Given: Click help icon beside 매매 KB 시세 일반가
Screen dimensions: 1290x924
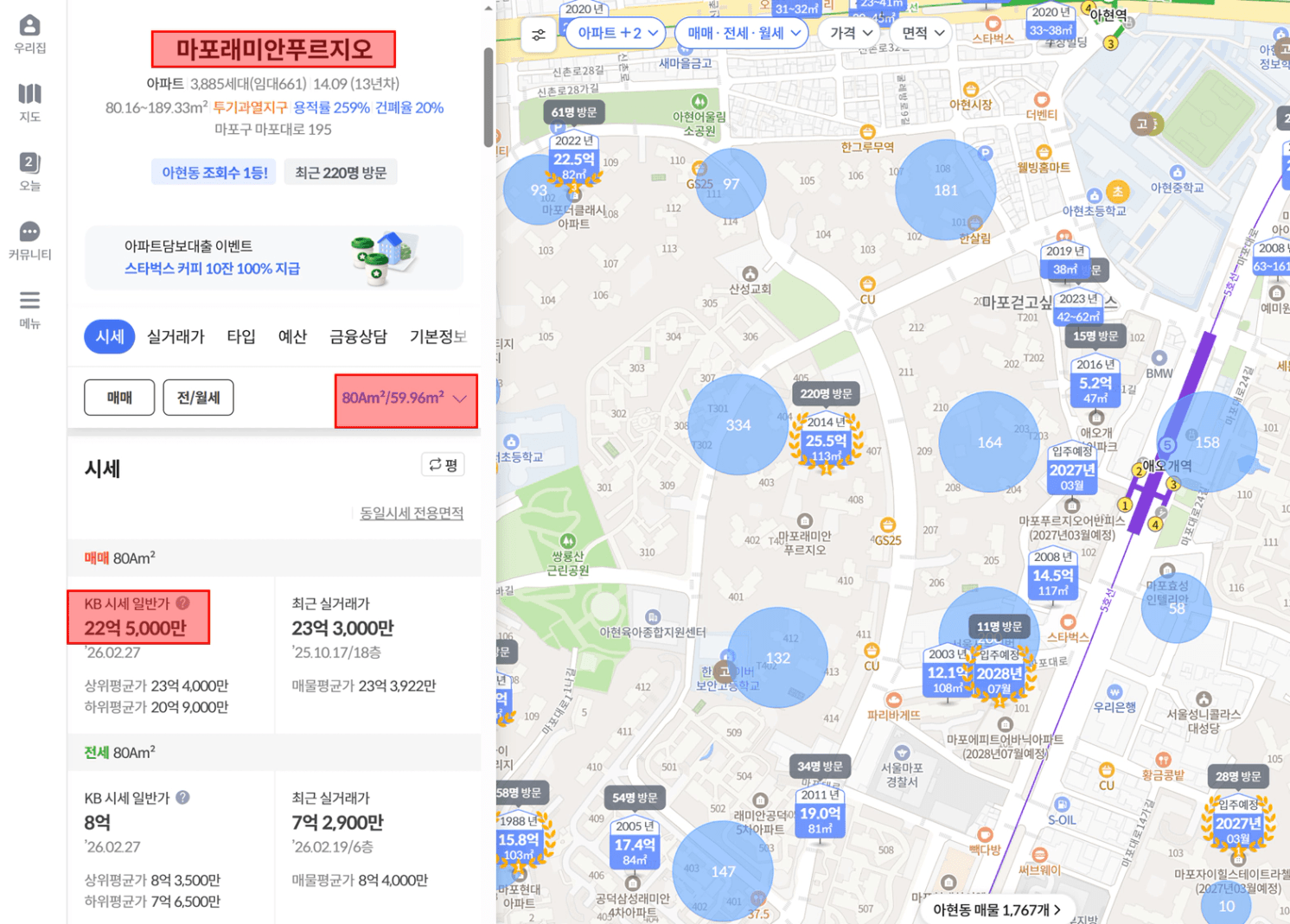Looking at the screenshot, I should click(182, 603).
